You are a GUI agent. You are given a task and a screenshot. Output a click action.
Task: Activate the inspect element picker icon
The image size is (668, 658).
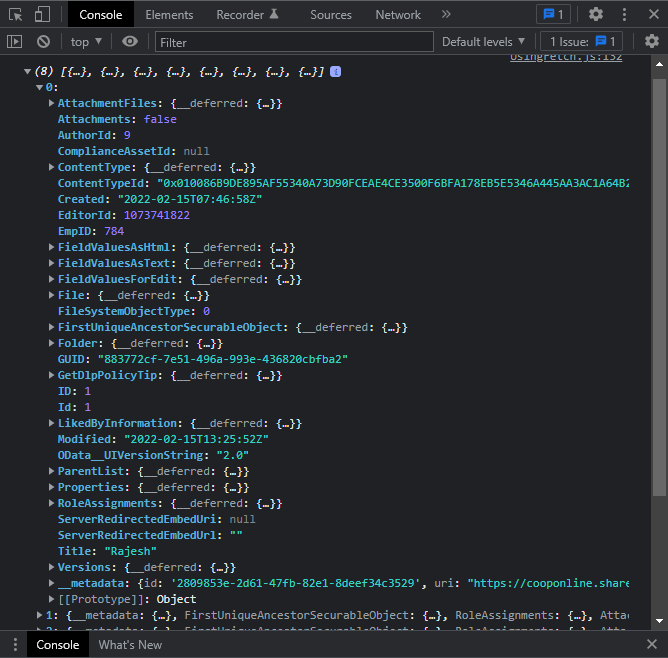pyautogui.click(x=16, y=14)
